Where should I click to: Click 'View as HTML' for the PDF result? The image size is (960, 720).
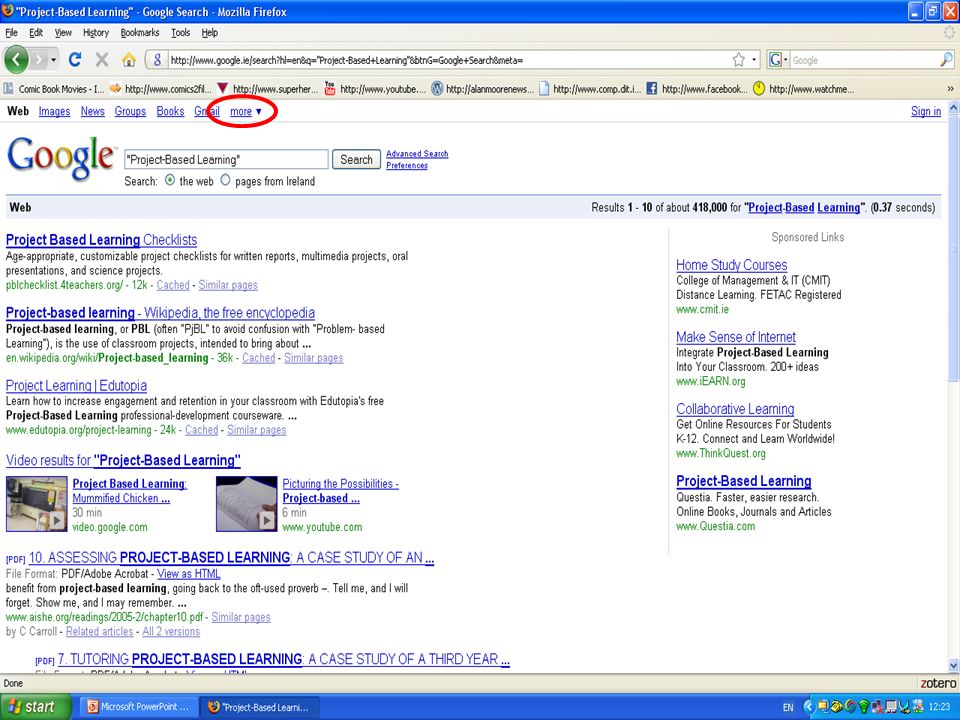(x=189, y=574)
